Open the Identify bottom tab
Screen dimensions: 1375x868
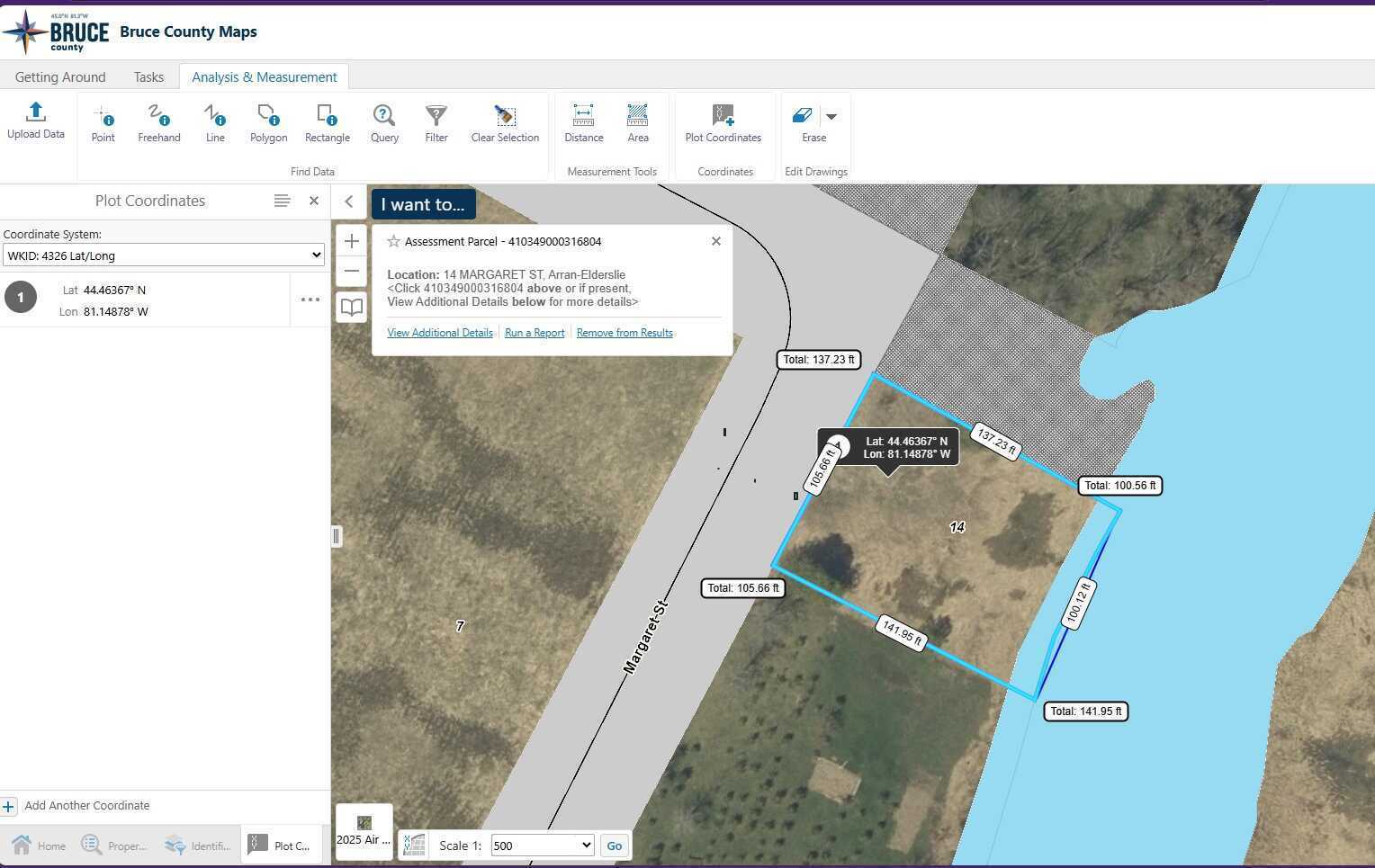point(198,846)
